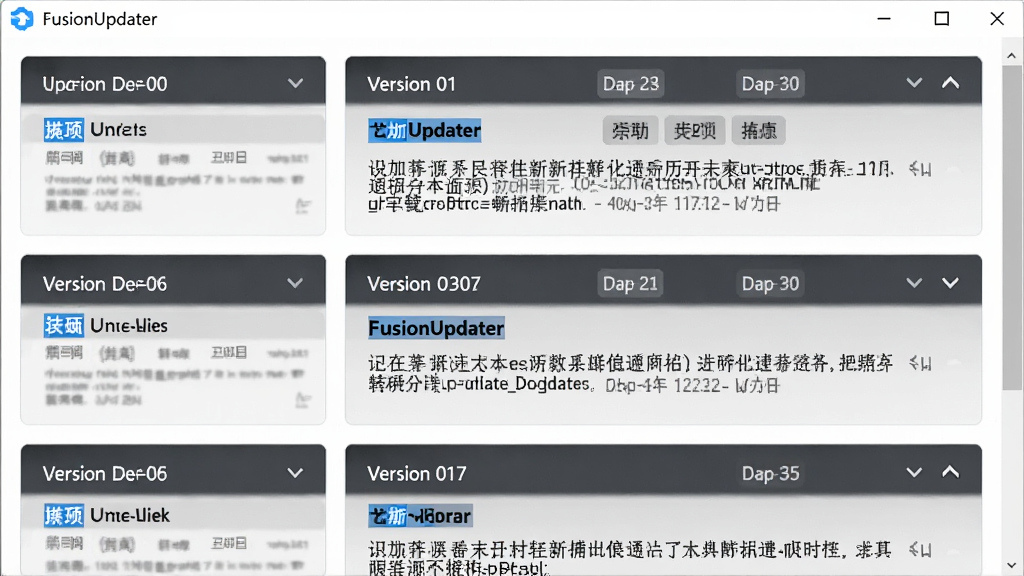Open the down chevron in the Version 017 header

click(914, 472)
